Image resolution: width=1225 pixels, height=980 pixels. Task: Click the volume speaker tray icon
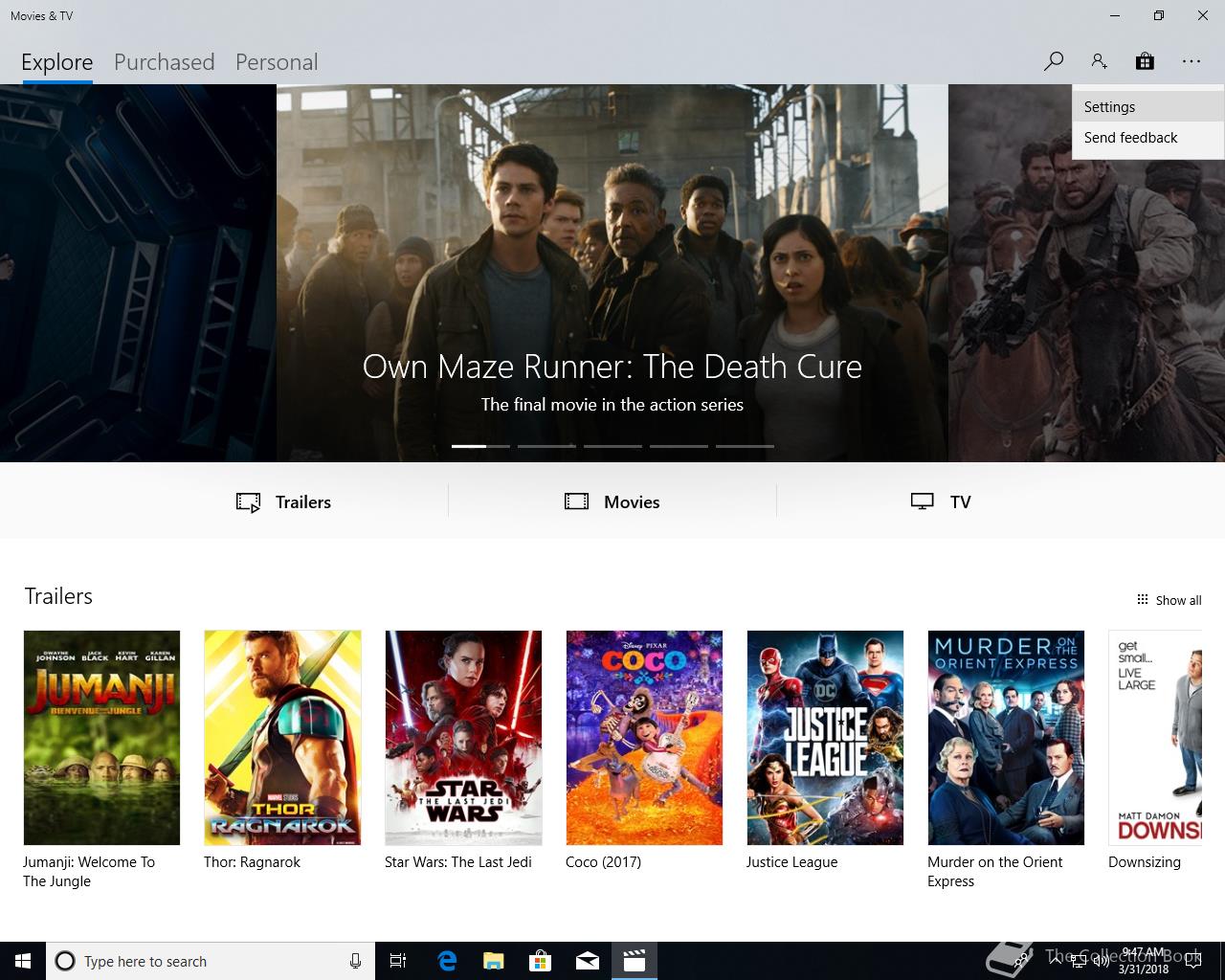(x=1102, y=962)
